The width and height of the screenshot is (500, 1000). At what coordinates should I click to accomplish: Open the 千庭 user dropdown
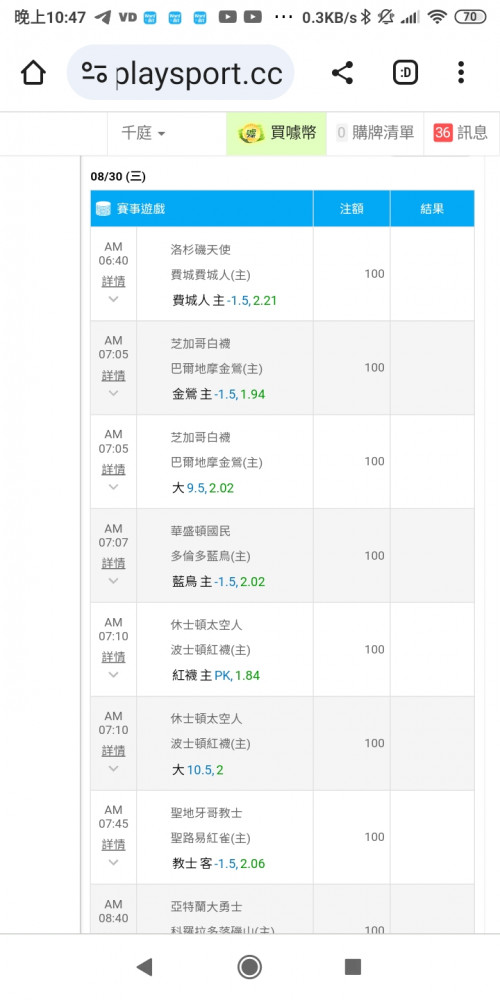(x=143, y=133)
